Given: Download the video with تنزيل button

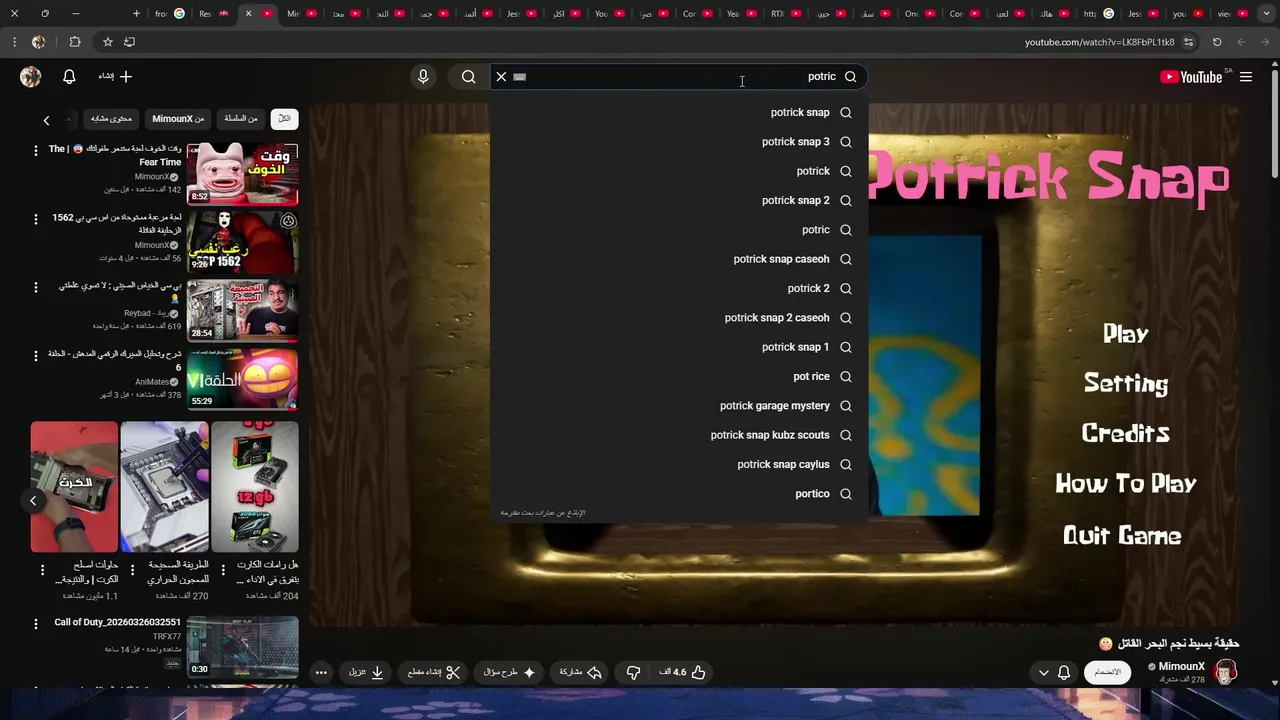Looking at the screenshot, I should pyautogui.click(x=366, y=672).
